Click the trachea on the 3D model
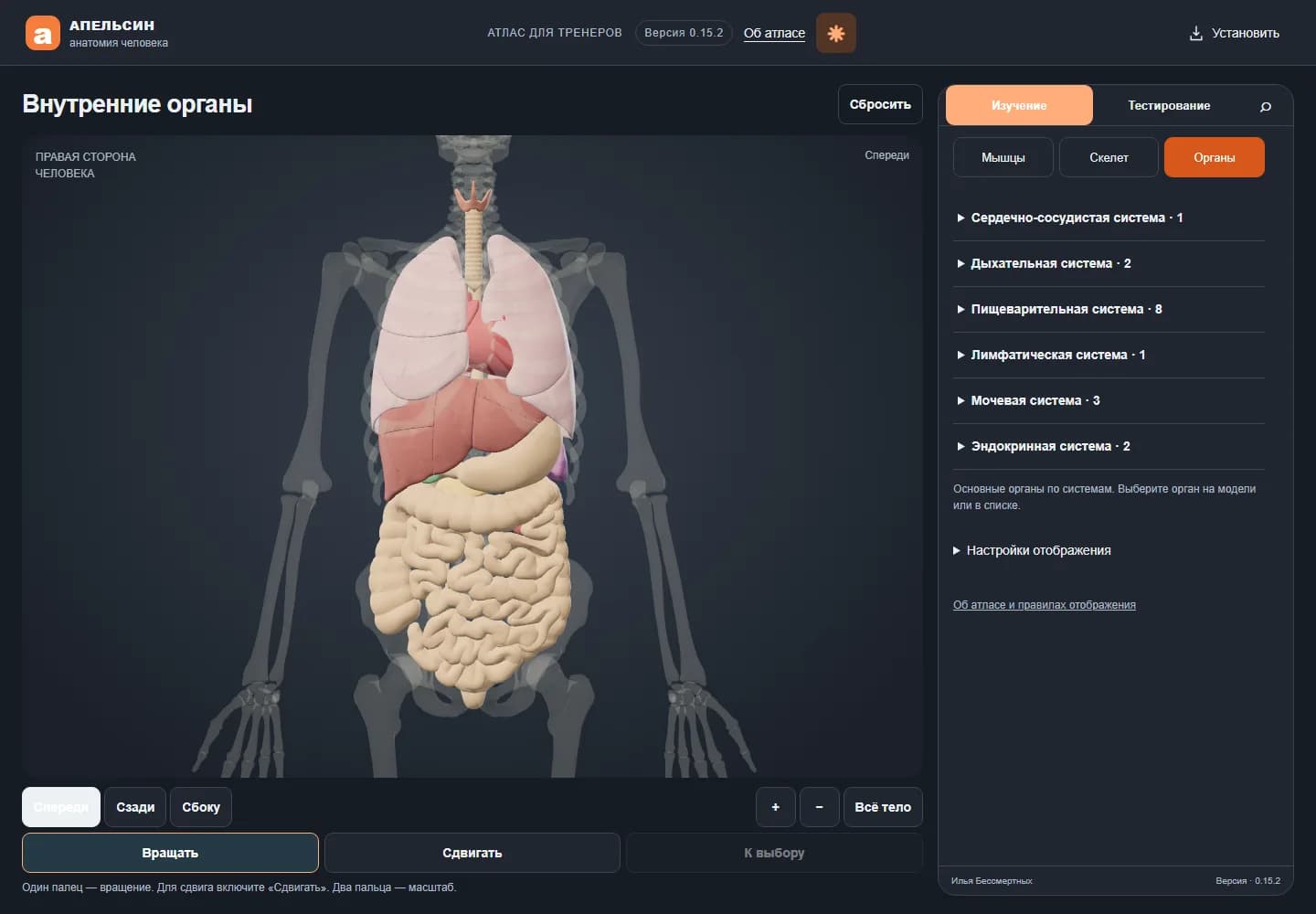Image resolution: width=1316 pixels, height=914 pixels. point(473,247)
